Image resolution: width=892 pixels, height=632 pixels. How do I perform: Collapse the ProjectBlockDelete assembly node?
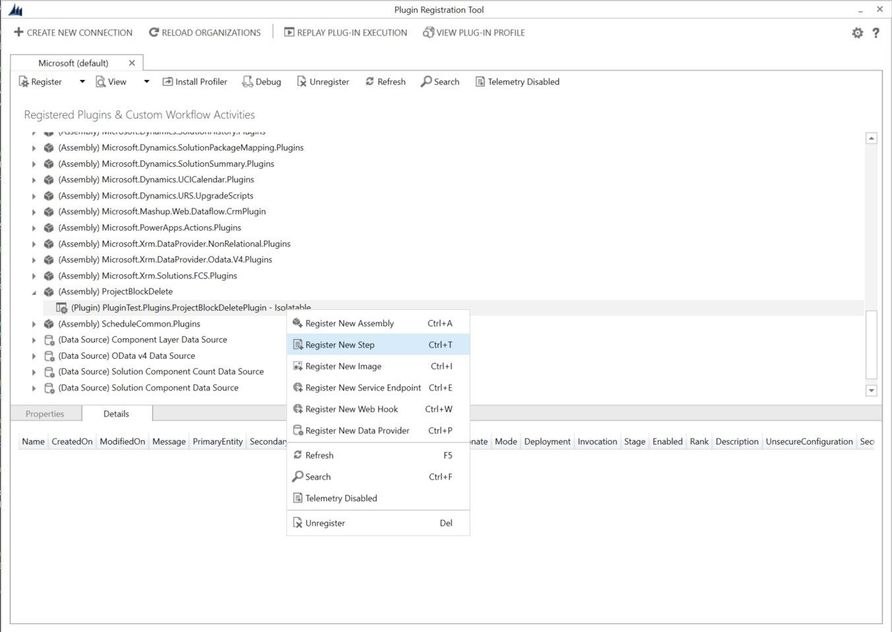[34, 292]
